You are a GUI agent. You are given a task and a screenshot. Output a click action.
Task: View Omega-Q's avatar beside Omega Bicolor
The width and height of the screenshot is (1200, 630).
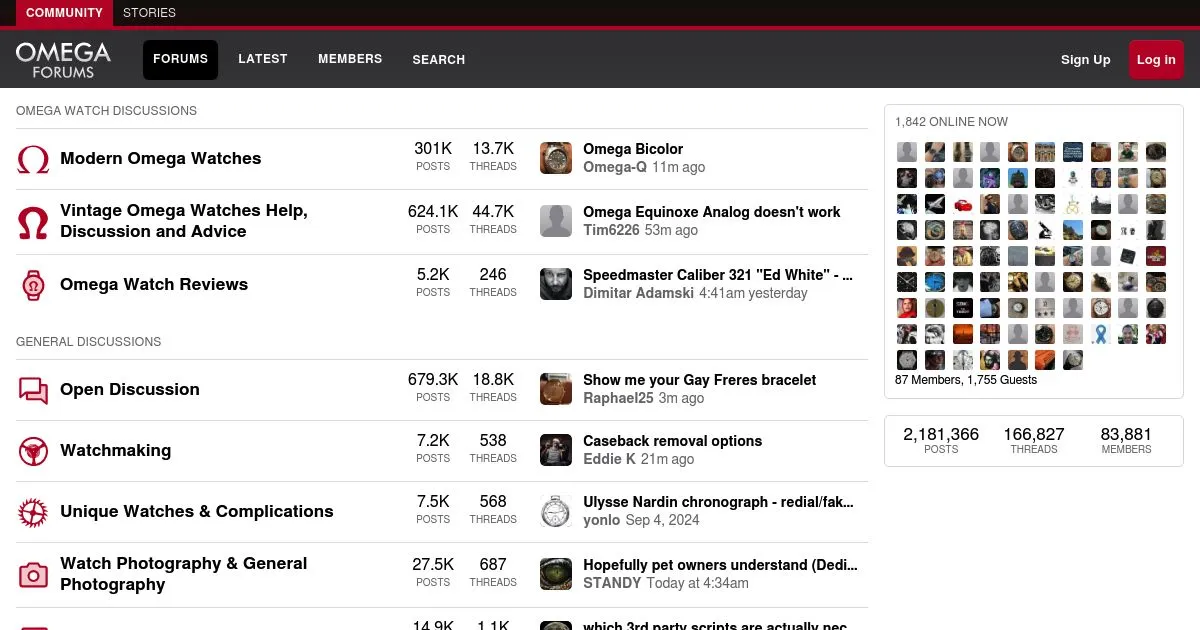[556, 159]
